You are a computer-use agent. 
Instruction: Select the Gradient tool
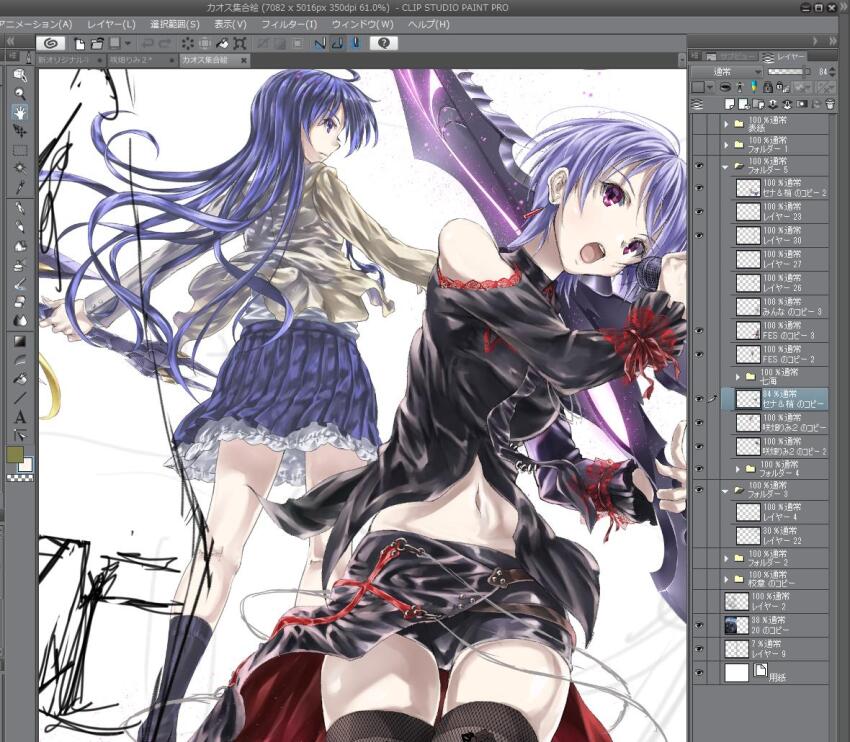coord(20,341)
